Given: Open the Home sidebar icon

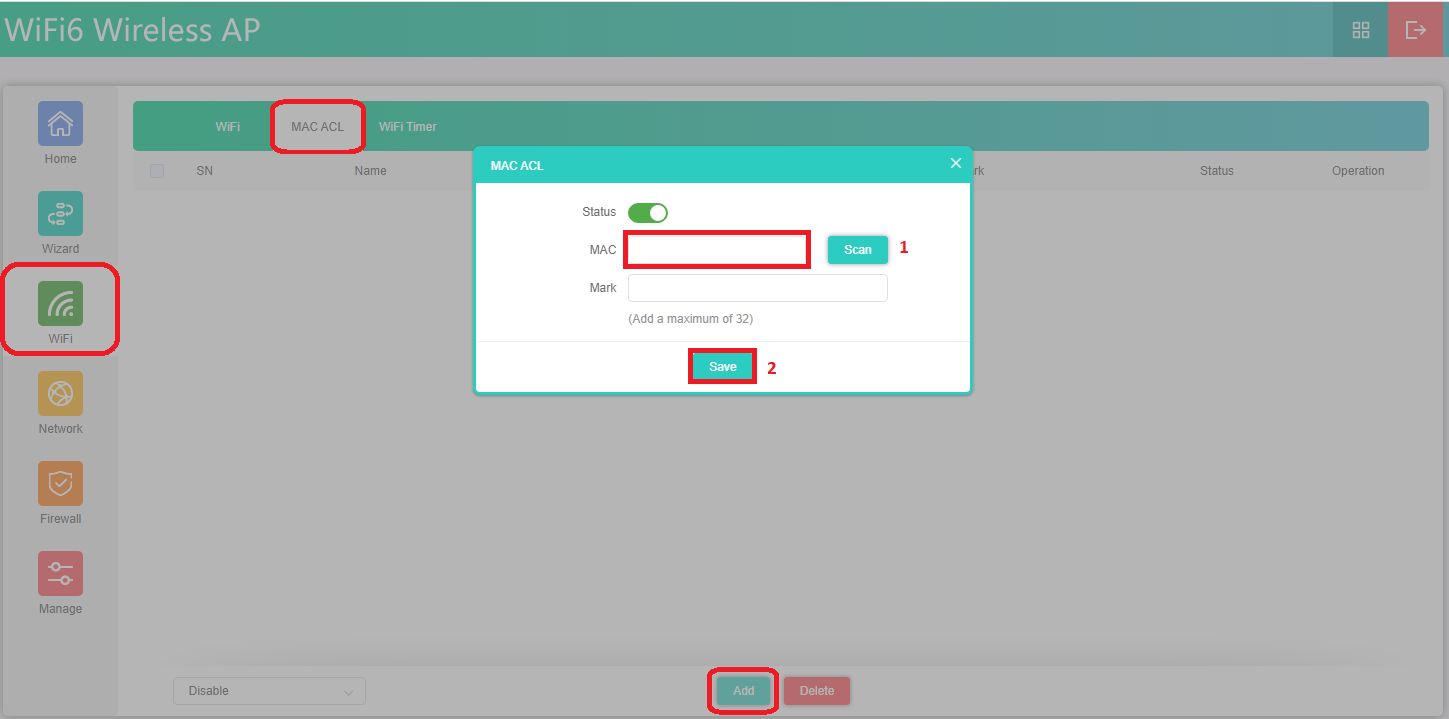Looking at the screenshot, I should 60,124.
